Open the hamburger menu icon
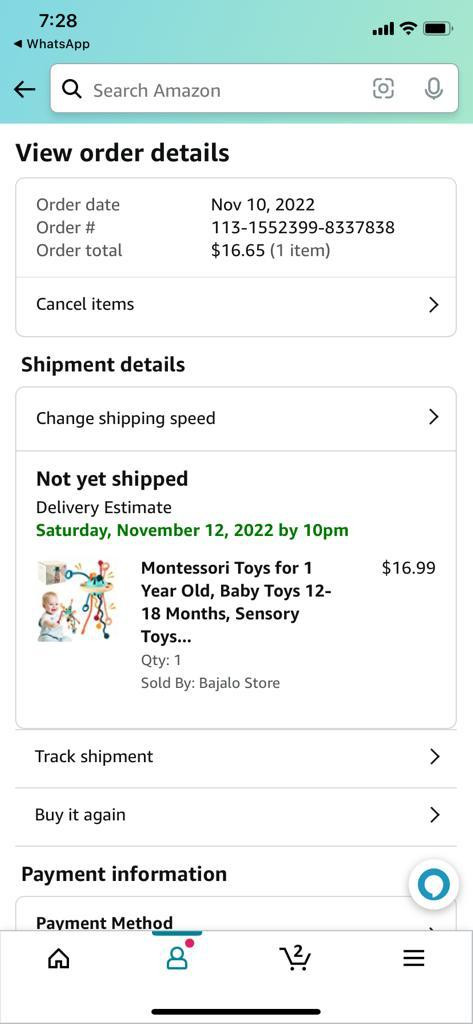Screen dimensions: 473x1024 [414, 958]
